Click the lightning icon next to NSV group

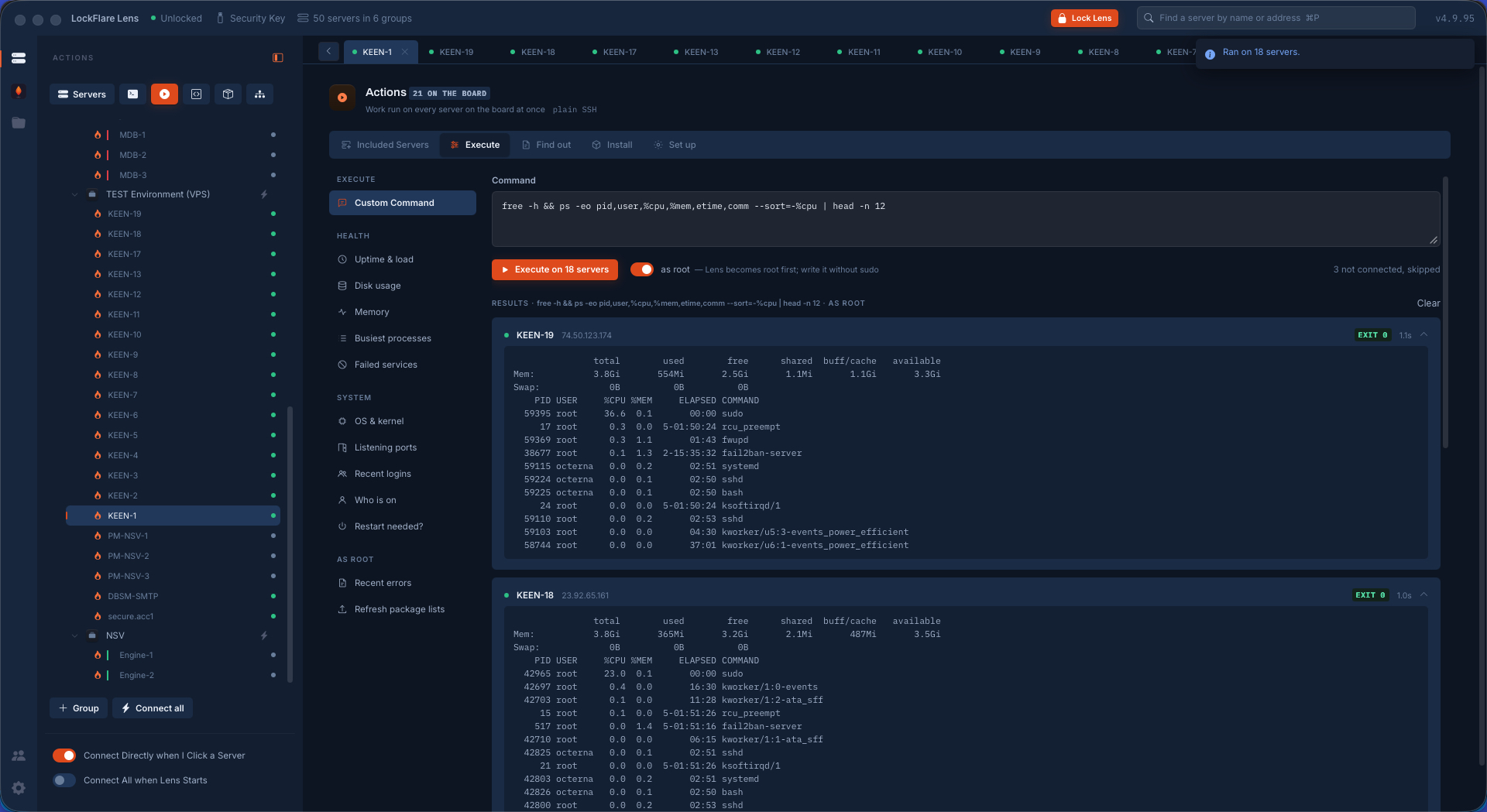point(264,636)
